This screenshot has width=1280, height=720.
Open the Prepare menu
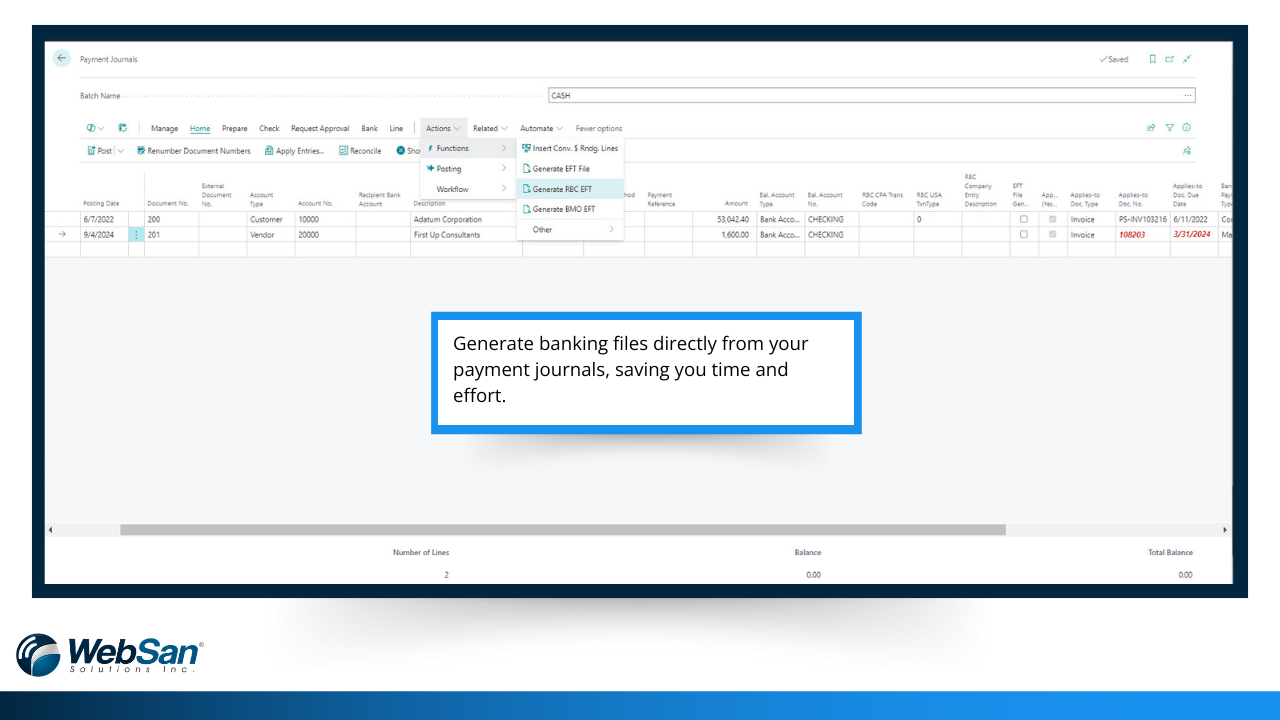point(235,128)
